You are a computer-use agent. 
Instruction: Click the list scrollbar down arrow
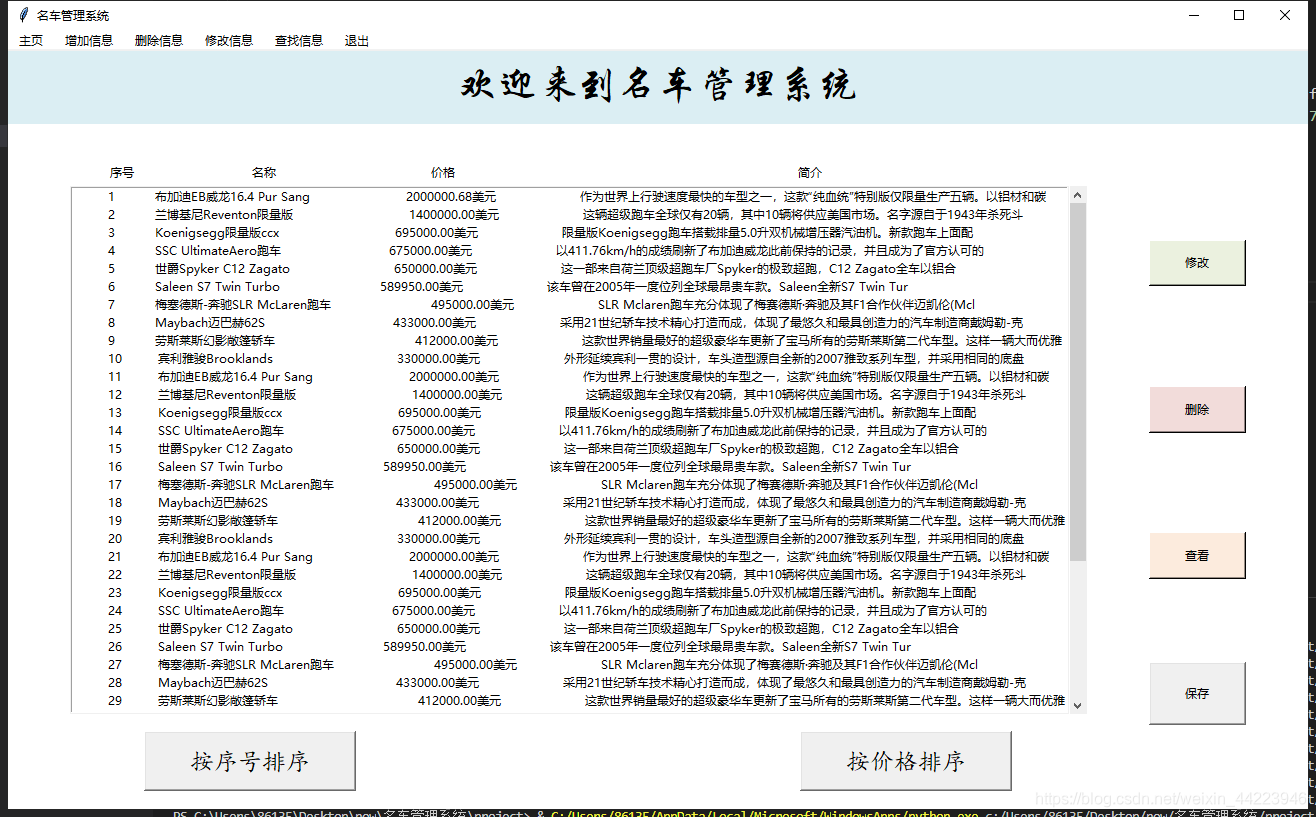coord(1077,705)
